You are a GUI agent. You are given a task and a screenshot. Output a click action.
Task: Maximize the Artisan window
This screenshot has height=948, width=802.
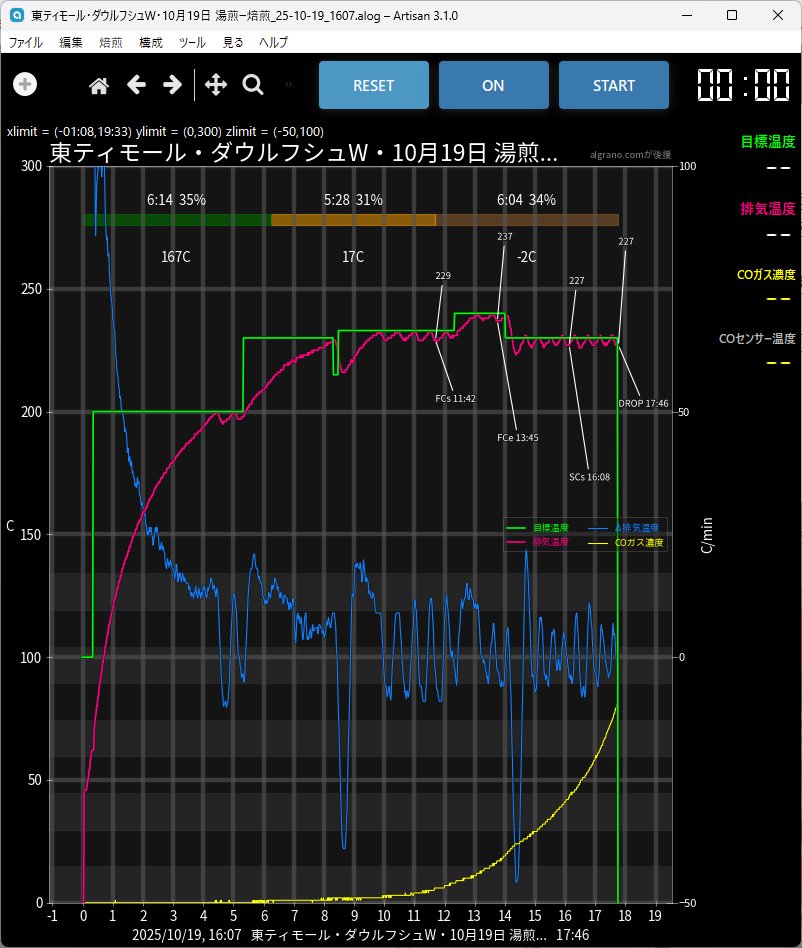tap(732, 15)
